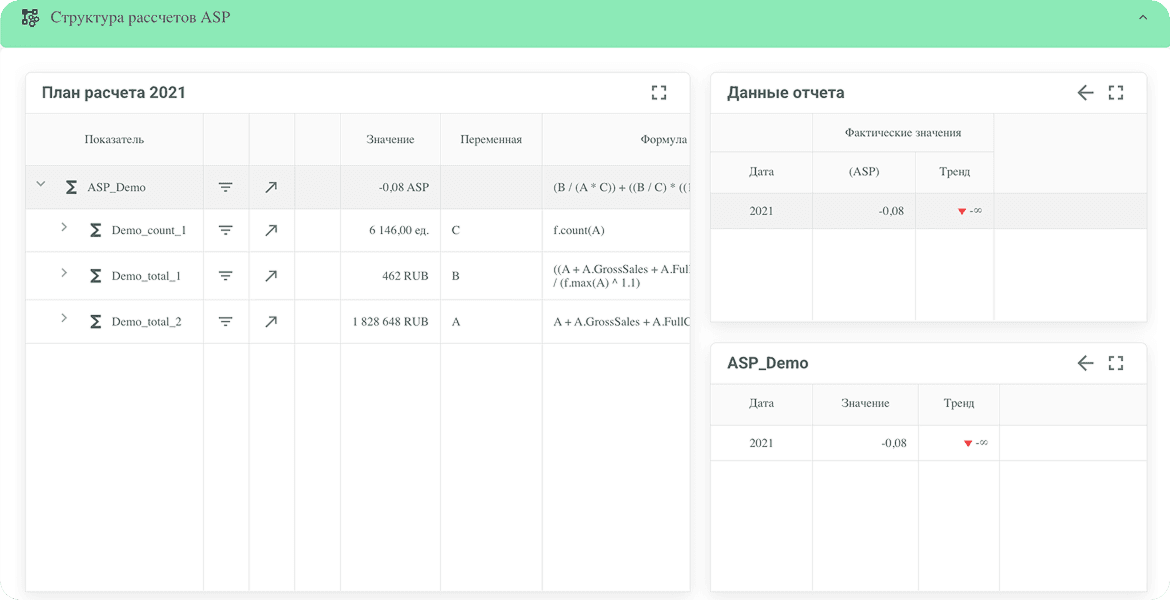The width and height of the screenshot is (1170, 600).
Task: Click the red trend indicator in ASP_Demo panel
Action: [968, 443]
